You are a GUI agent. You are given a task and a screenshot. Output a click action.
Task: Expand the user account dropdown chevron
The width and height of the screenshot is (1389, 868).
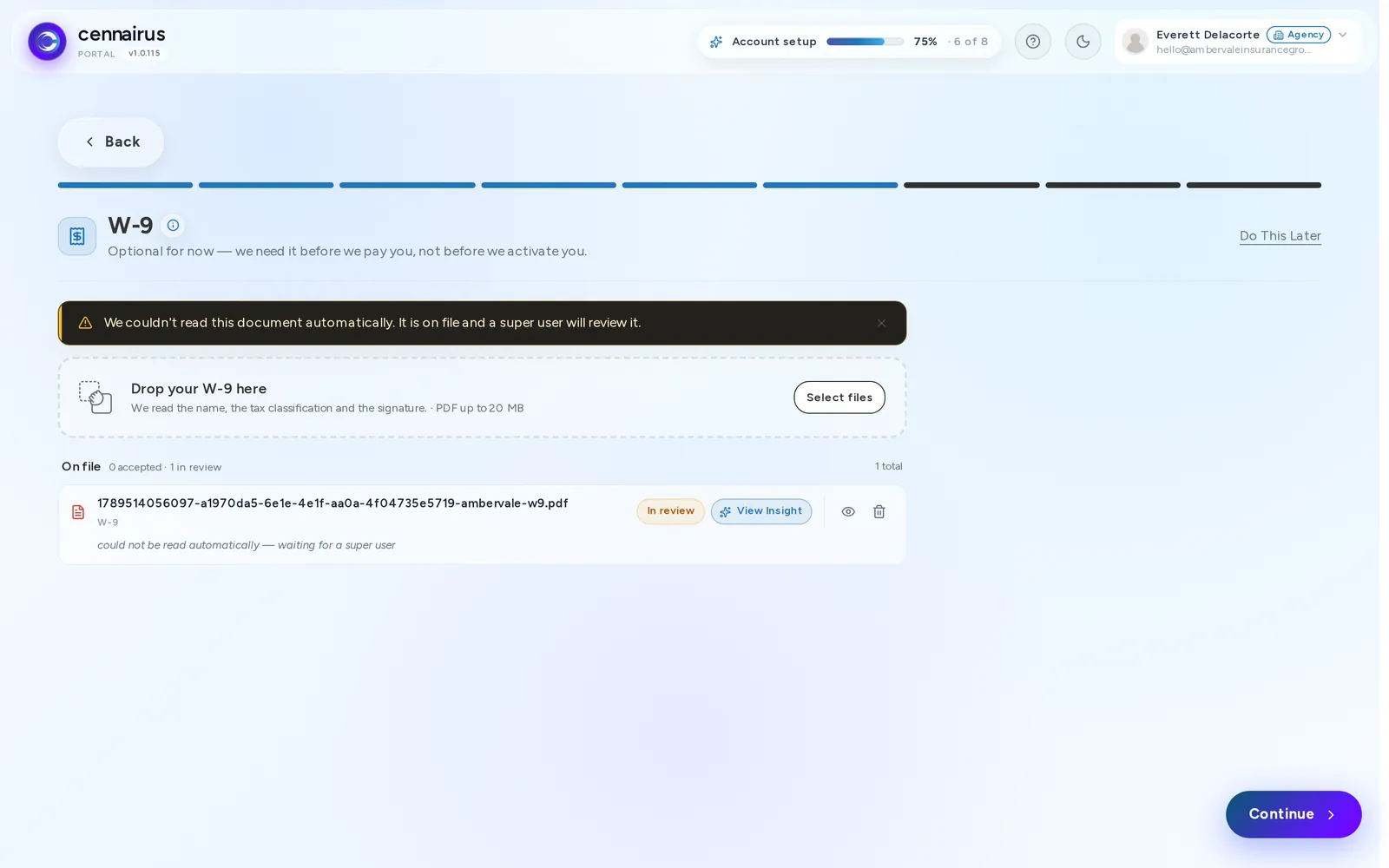click(x=1342, y=36)
